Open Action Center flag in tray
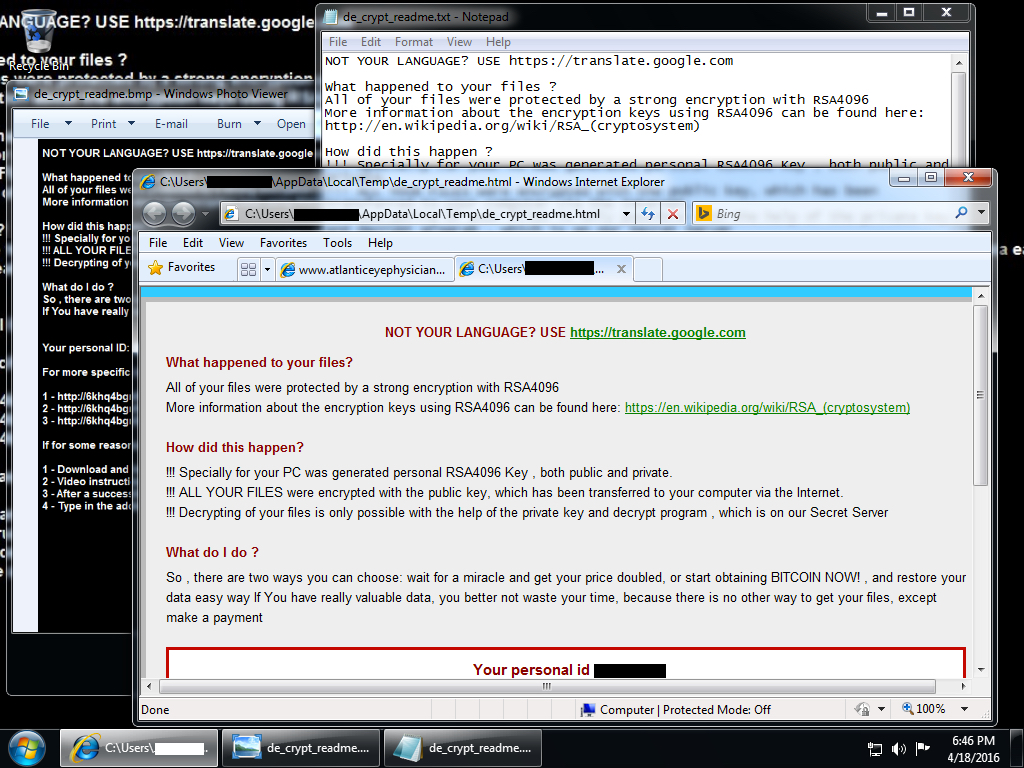Screen dimensions: 1024x768 [875, 748]
